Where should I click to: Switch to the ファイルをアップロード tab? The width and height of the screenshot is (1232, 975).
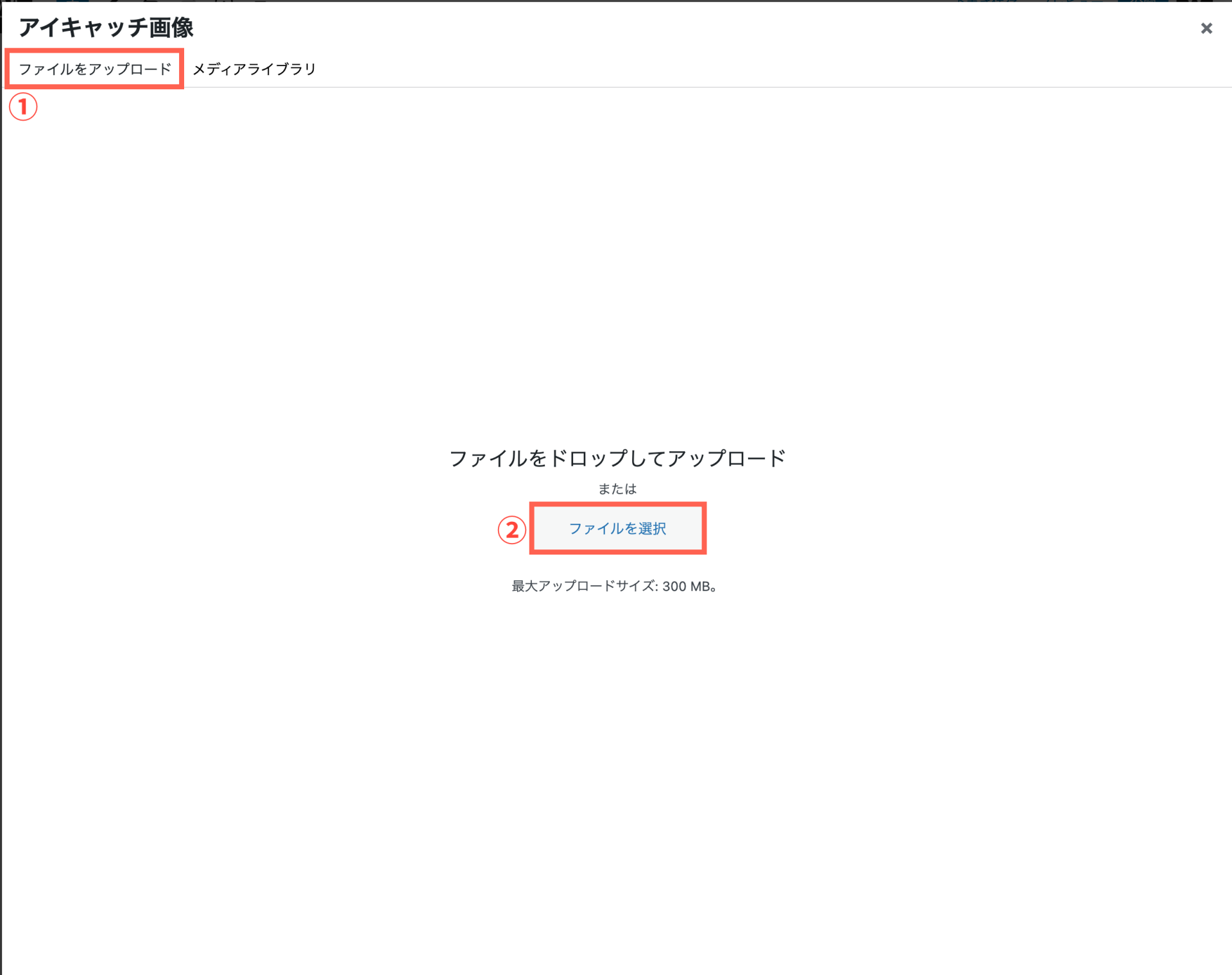(x=95, y=69)
